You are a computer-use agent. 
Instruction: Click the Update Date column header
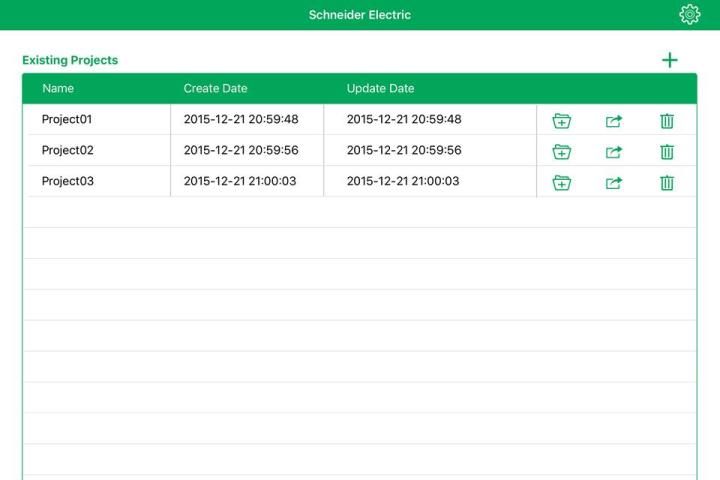pyautogui.click(x=380, y=89)
